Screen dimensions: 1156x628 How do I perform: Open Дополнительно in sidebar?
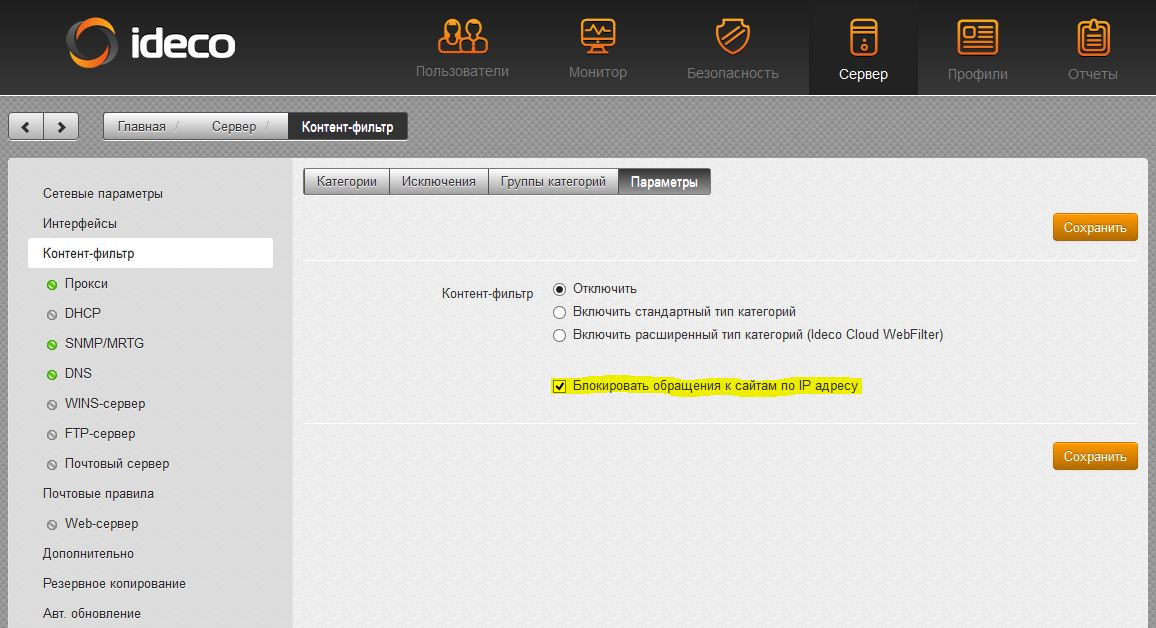pos(88,554)
